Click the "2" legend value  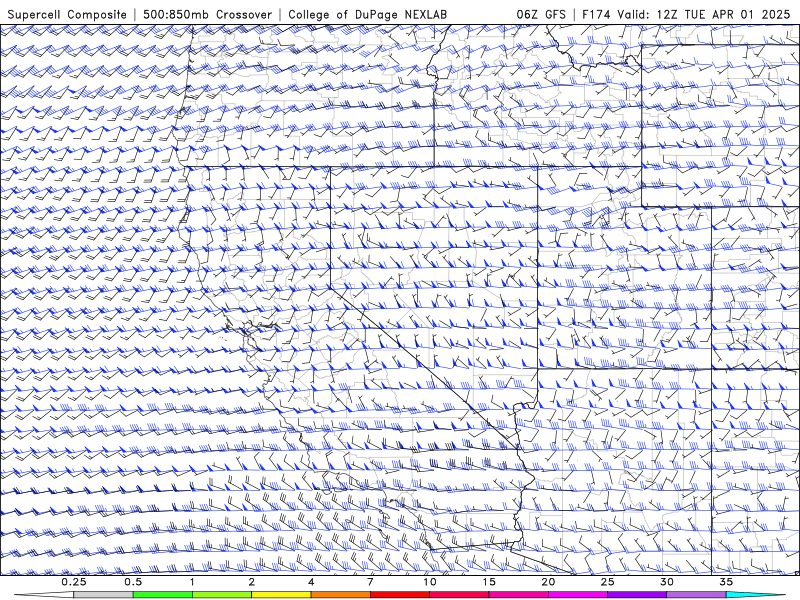click(x=252, y=582)
